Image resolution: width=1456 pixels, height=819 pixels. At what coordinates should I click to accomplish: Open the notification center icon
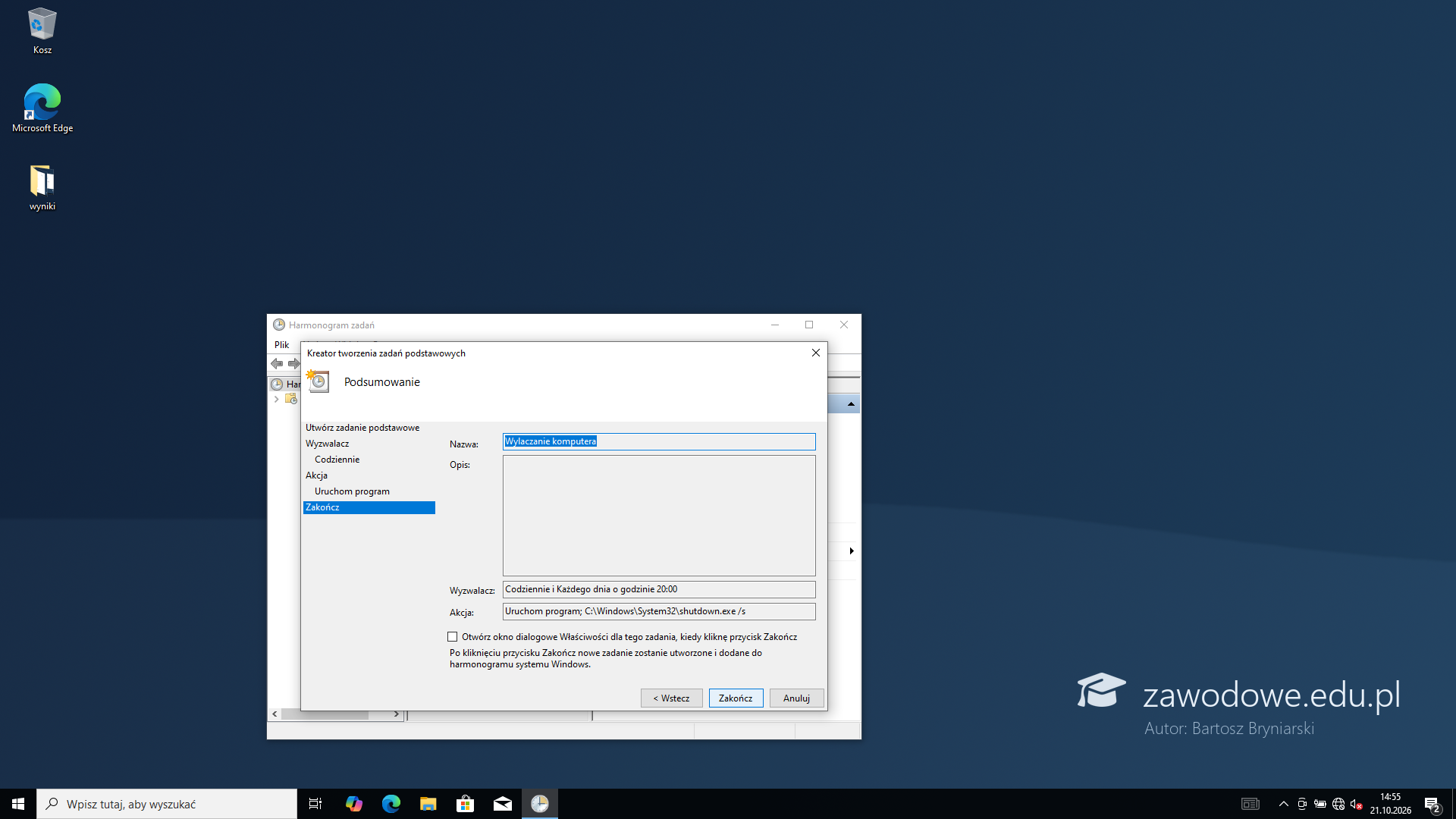click(1432, 805)
